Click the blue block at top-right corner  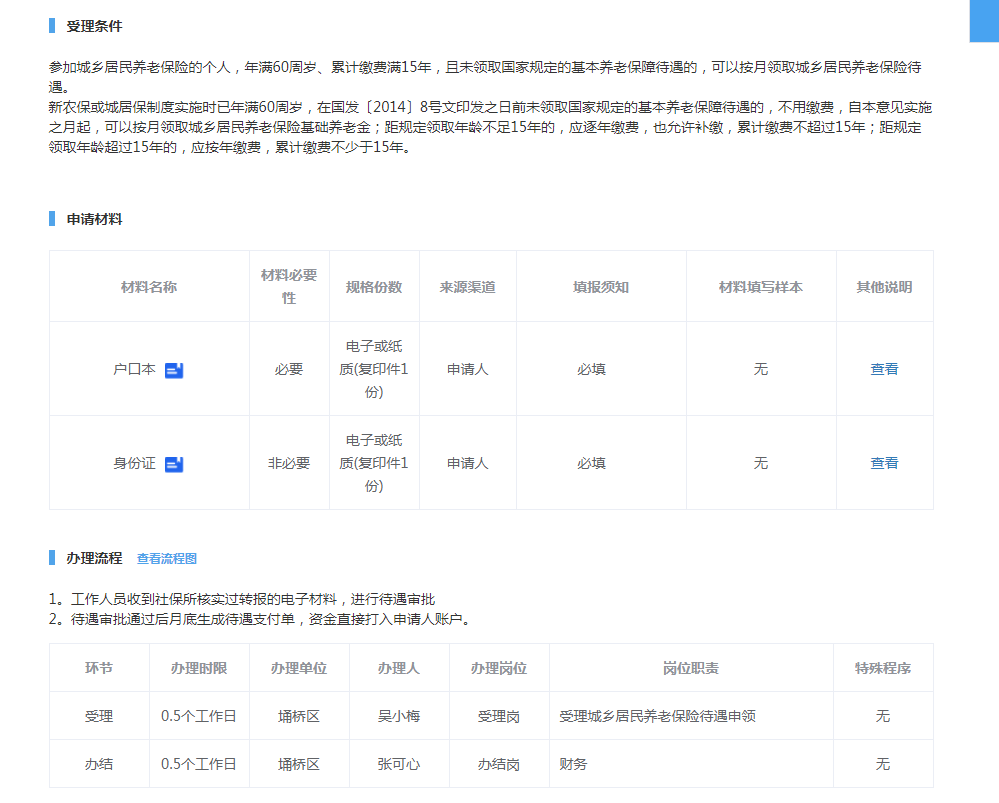pyautogui.click(x=984, y=20)
